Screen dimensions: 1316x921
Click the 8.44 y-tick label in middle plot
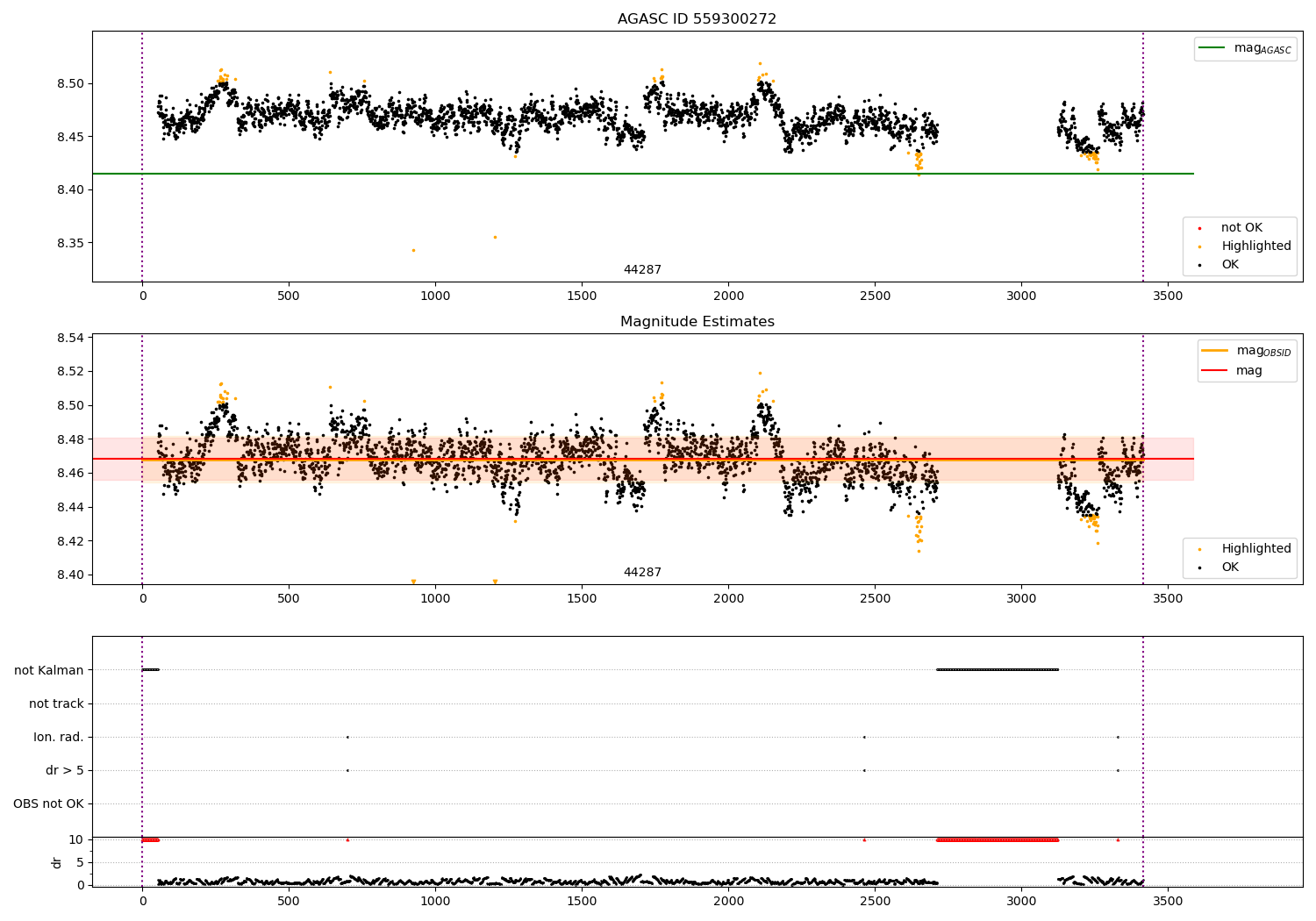click(69, 507)
